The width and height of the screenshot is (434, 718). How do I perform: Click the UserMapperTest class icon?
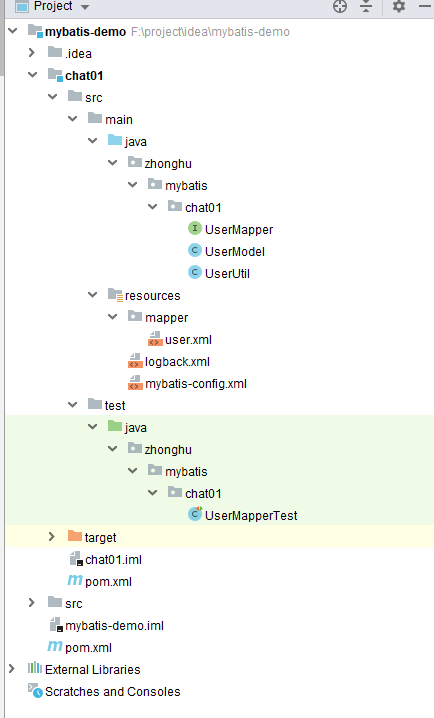[195, 514]
